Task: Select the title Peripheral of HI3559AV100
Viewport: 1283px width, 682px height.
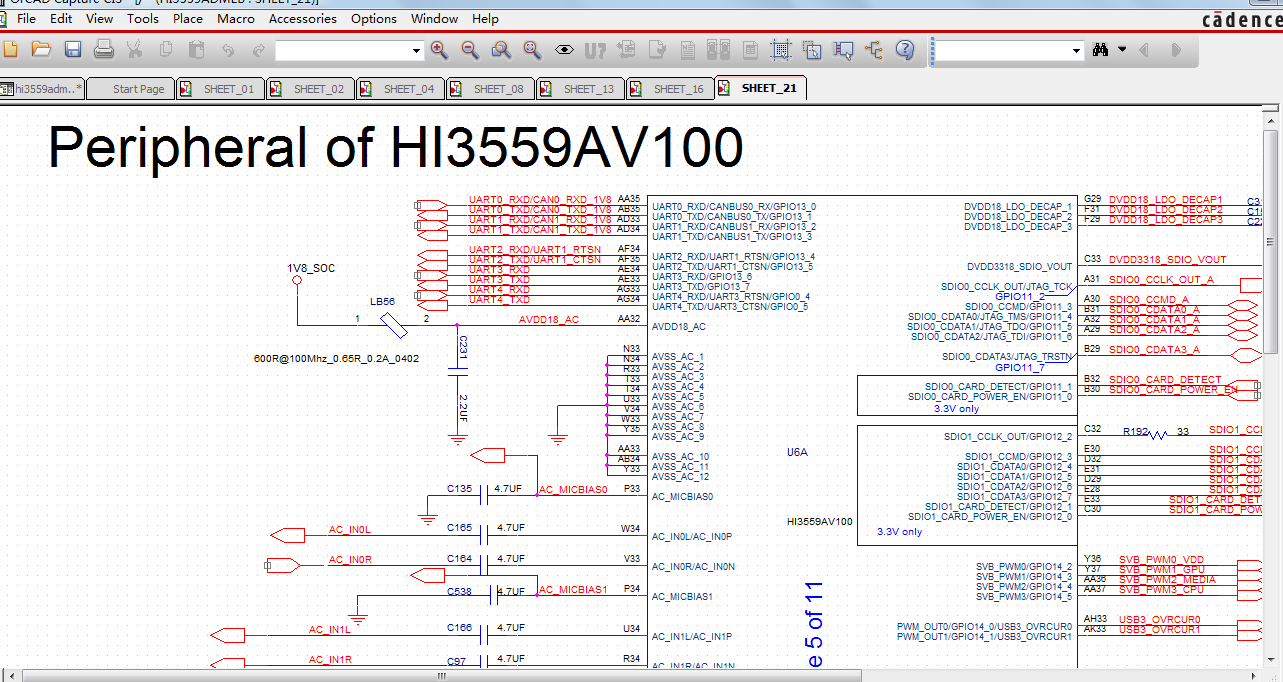Action: coord(396,147)
